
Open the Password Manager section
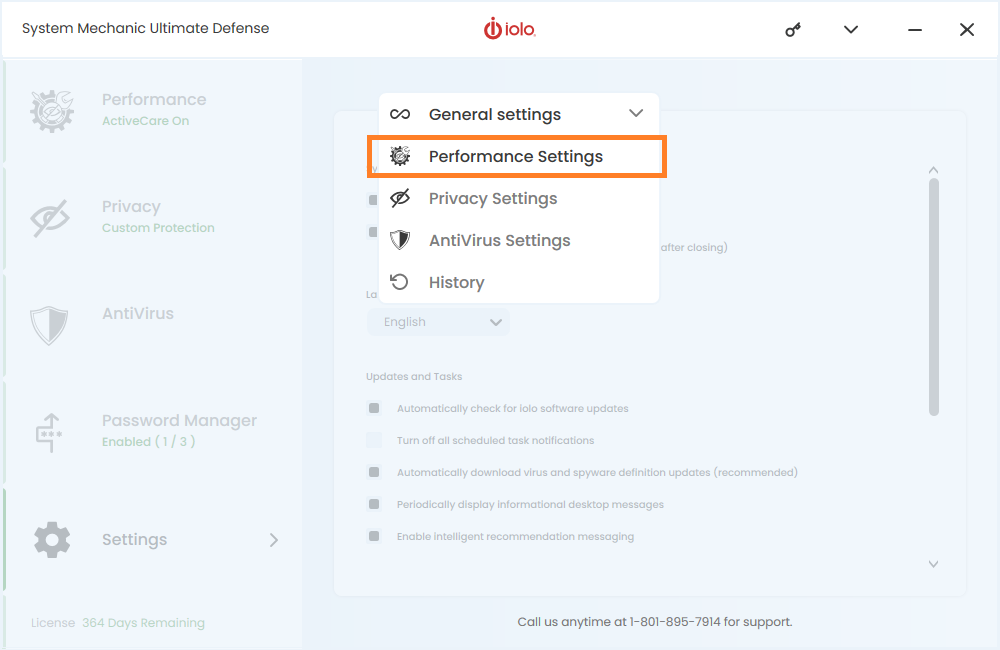[153, 431]
